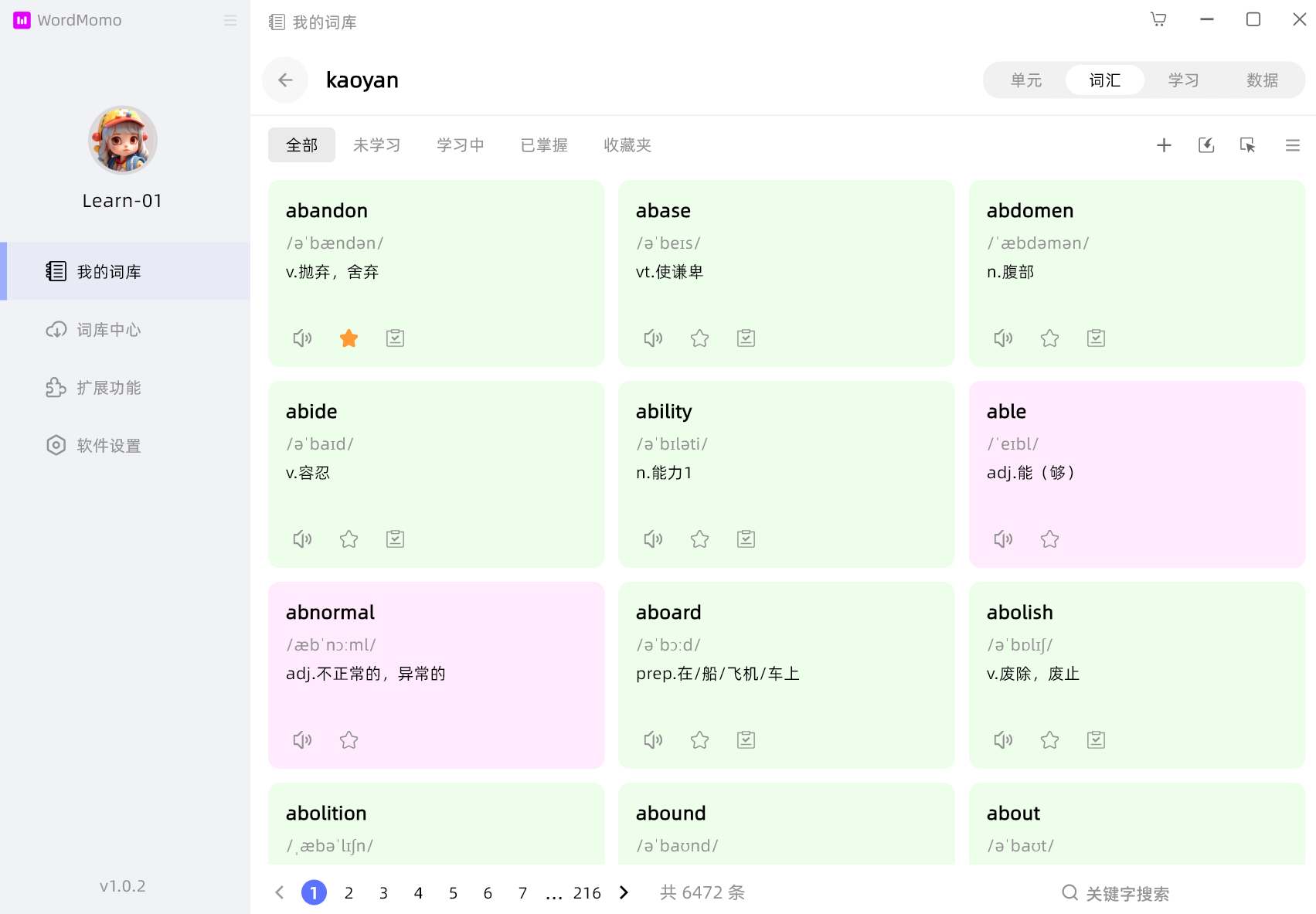The width and height of the screenshot is (1316, 914).
Task: Add abnormal to favorites
Action: click(349, 740)
